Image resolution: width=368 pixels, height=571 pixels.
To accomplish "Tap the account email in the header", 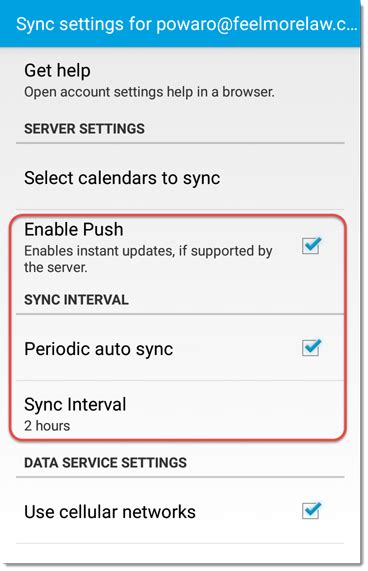I will pos(257,24).
